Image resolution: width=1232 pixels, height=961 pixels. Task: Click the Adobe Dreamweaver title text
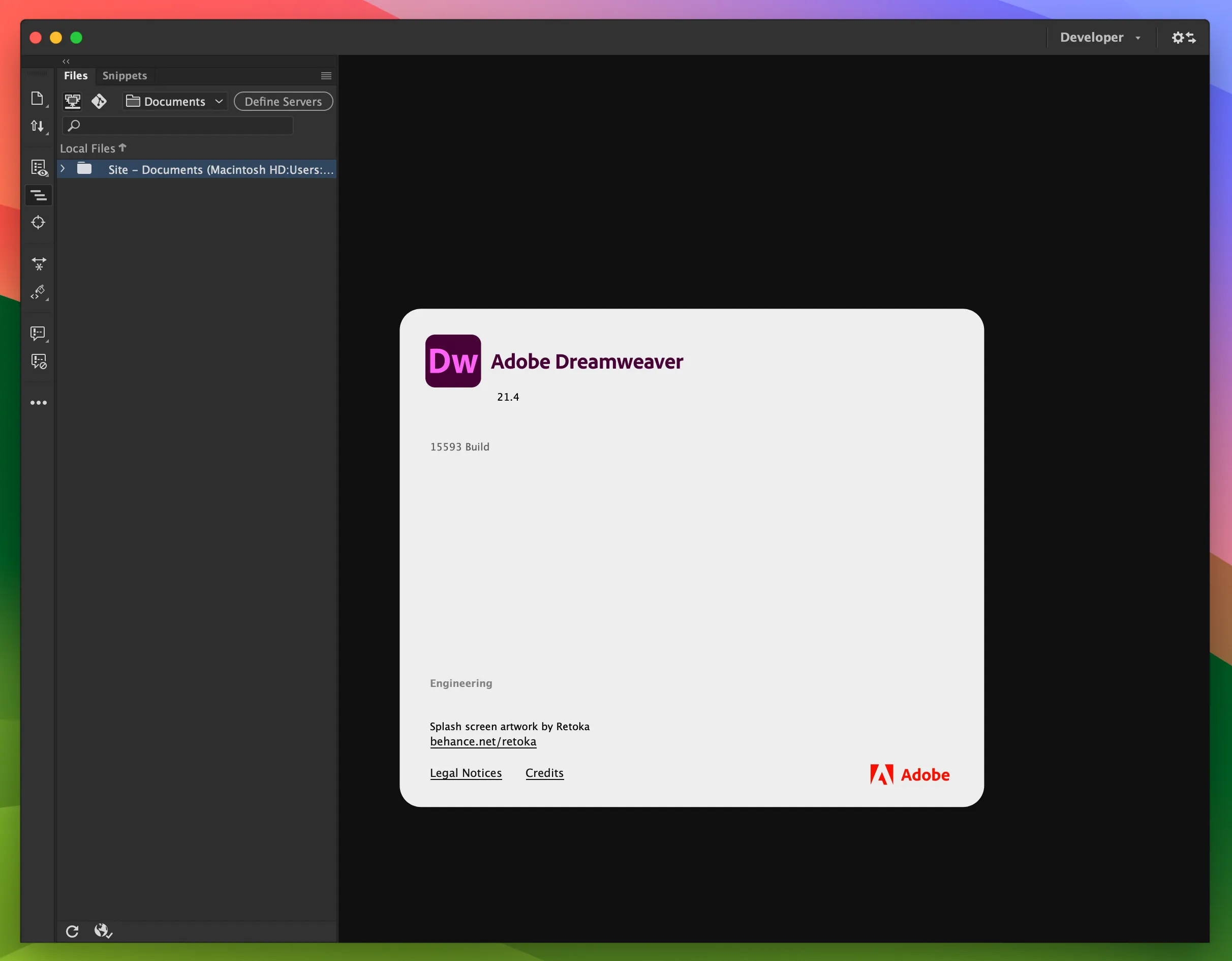[x=587, y=362]
